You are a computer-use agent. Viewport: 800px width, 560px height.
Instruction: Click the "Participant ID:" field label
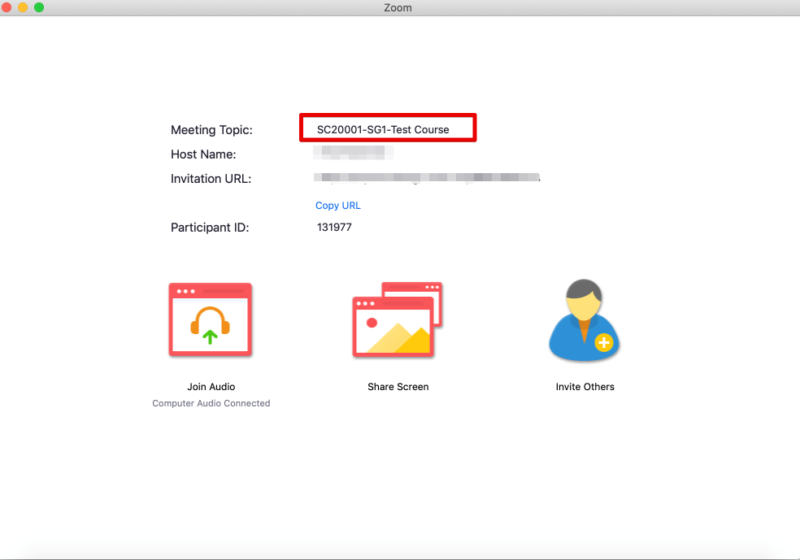pos(209,228)
